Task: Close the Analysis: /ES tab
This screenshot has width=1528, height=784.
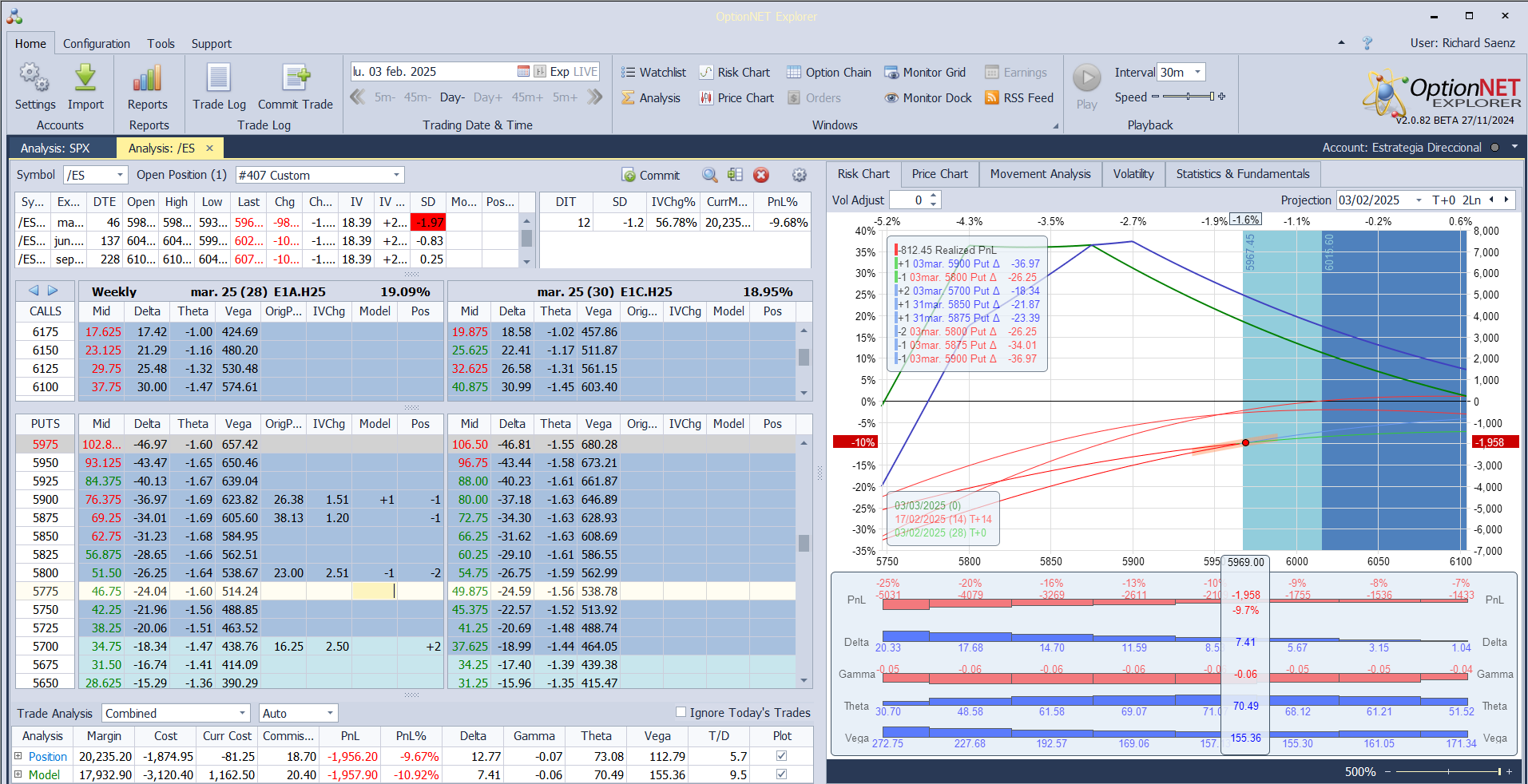Action: 209,148
